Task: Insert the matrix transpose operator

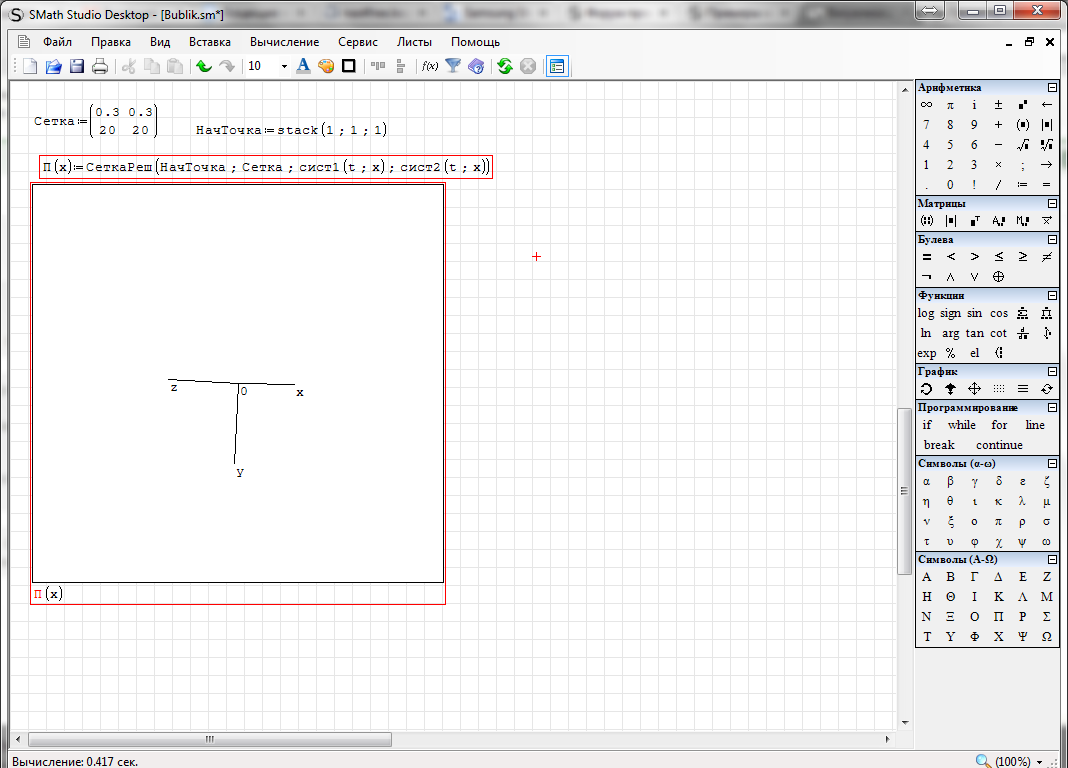Action: coord(974,221)
